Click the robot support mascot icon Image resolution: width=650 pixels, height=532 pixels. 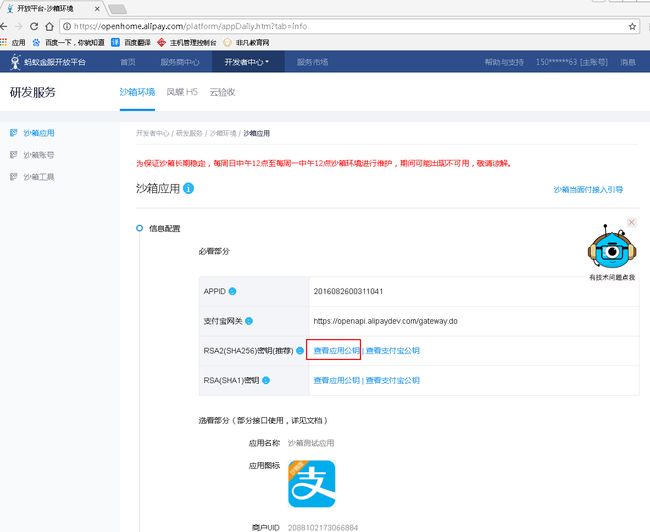click(x=612, y=247)
